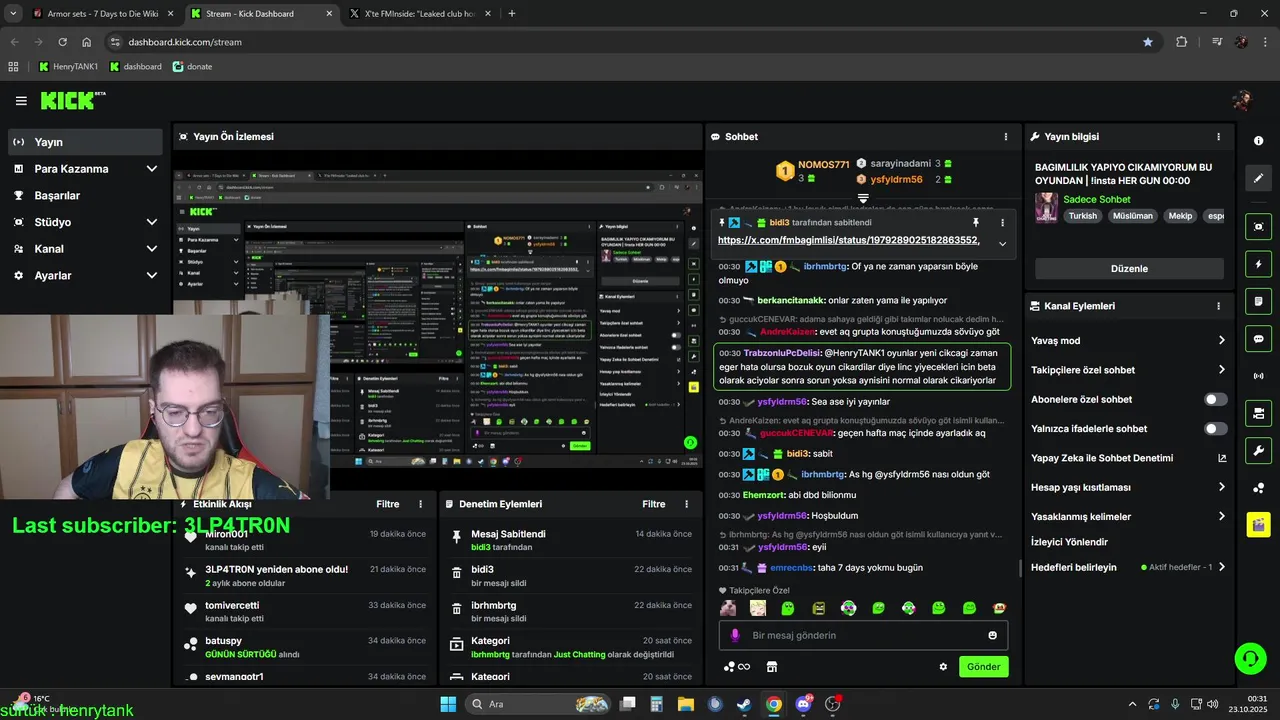This screenshot has width=1280, height=720.
Task: Click the Windows taskbar search box
Action: pos(537,704)
